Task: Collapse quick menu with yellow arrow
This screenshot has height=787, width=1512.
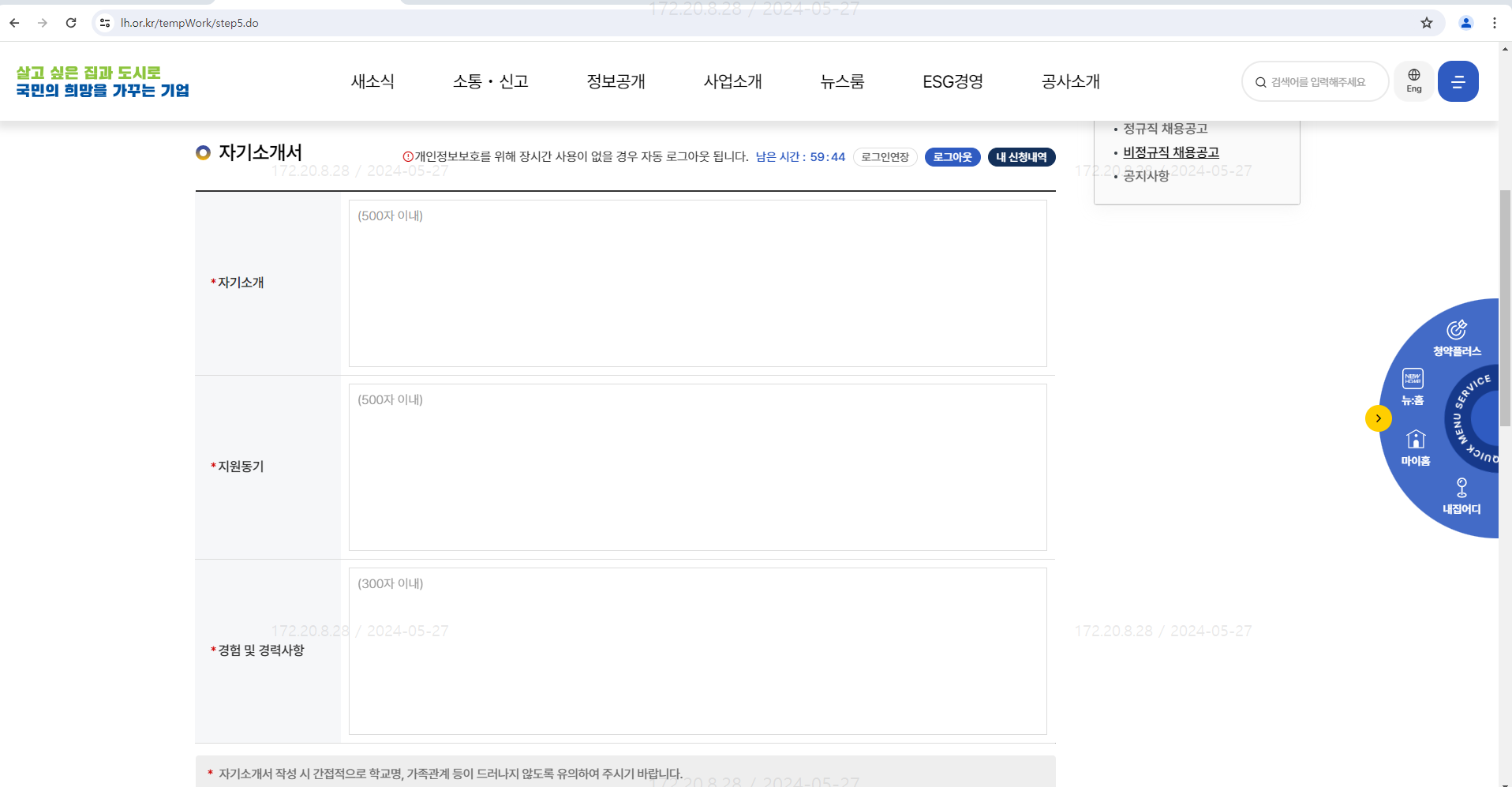Action: pos(1378,418)
